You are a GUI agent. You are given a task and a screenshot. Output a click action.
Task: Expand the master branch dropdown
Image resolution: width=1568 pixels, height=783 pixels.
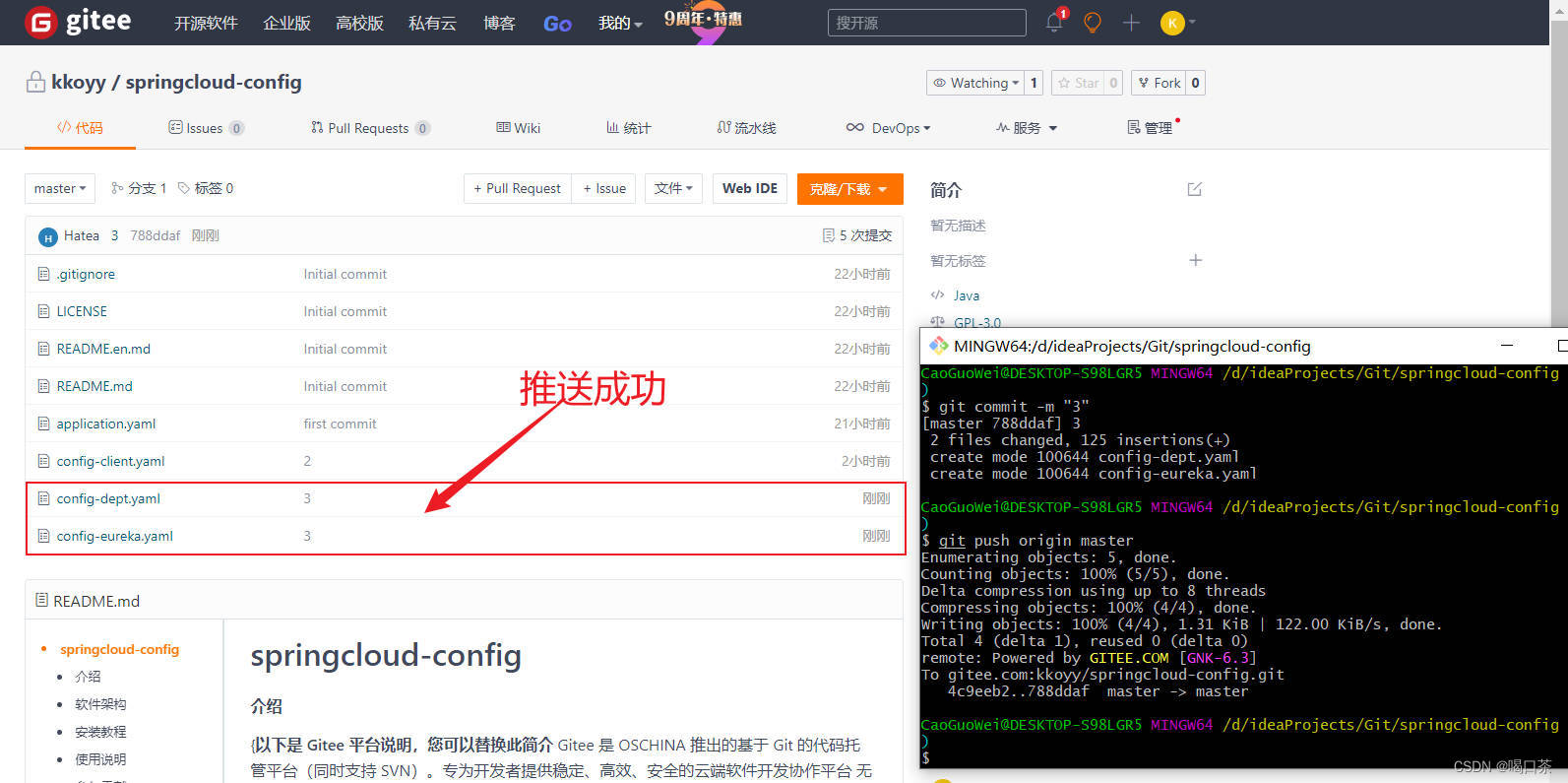coord(60,188)
